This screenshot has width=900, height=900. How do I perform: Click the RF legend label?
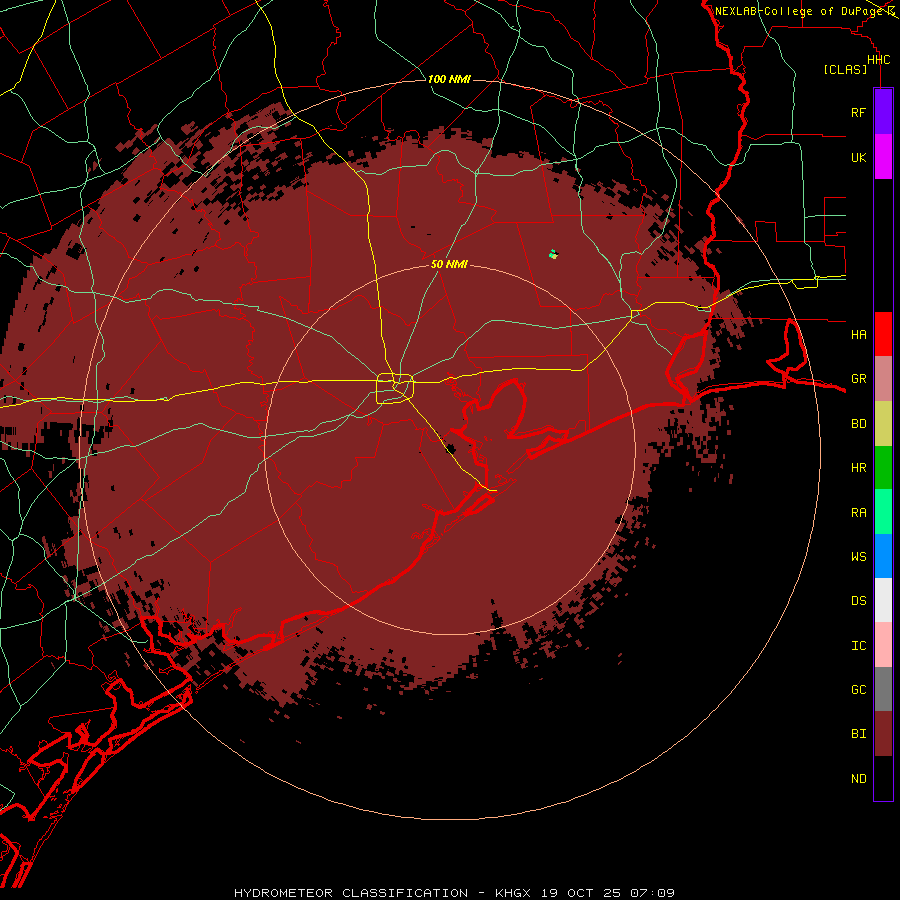(858, 112)
